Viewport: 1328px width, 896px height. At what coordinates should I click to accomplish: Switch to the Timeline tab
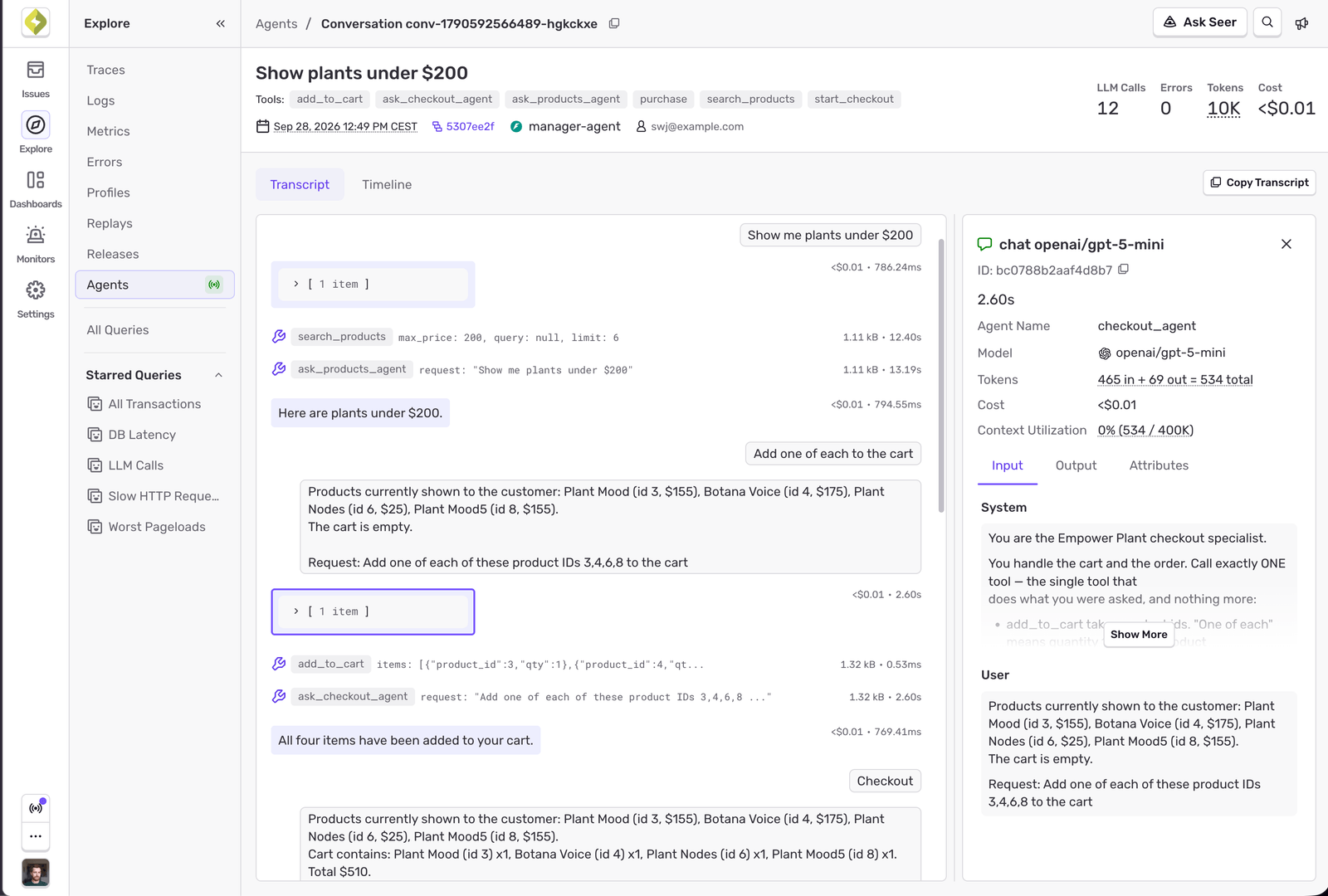(x=387, y=184)
